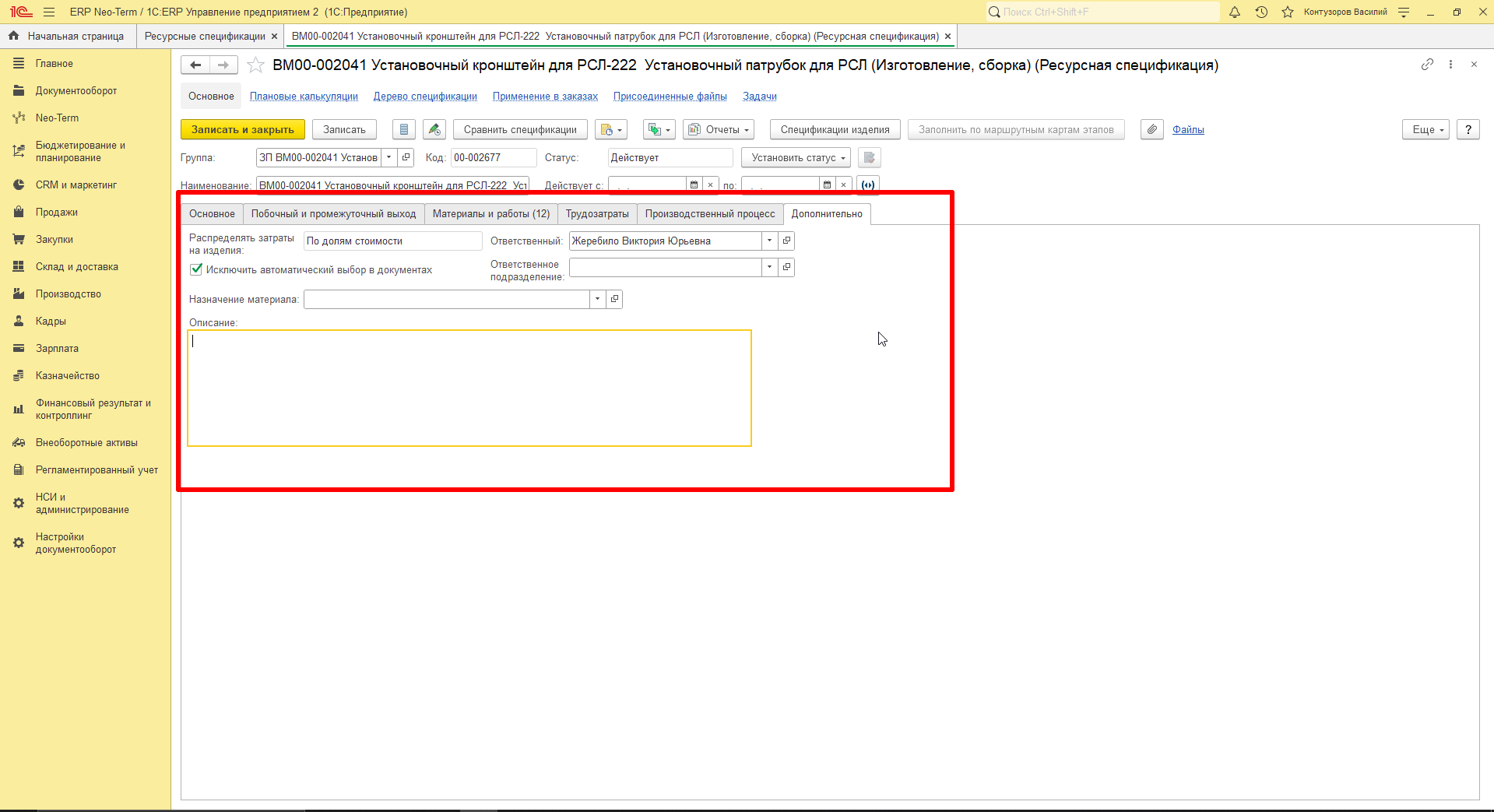Click 'Спецификации изделия' button
This screenshot has height=812, width=1494.
pos(835,129)
